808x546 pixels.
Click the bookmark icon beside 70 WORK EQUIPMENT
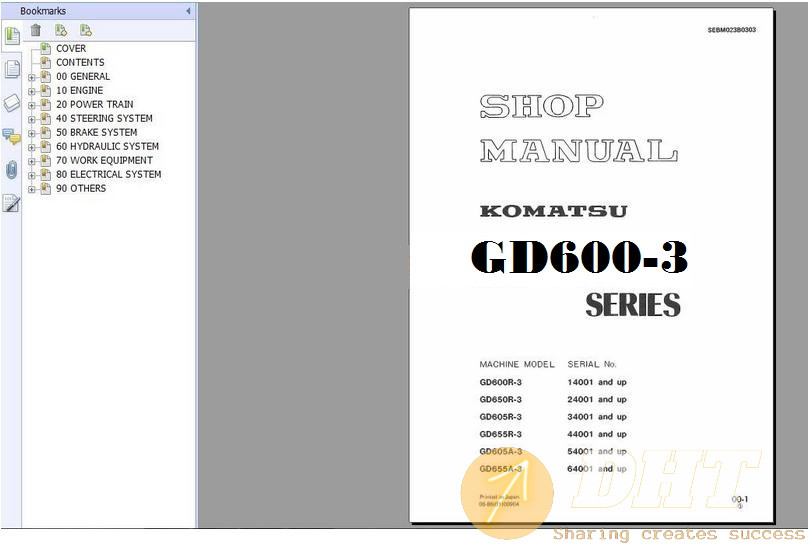(x=45, y=160)
